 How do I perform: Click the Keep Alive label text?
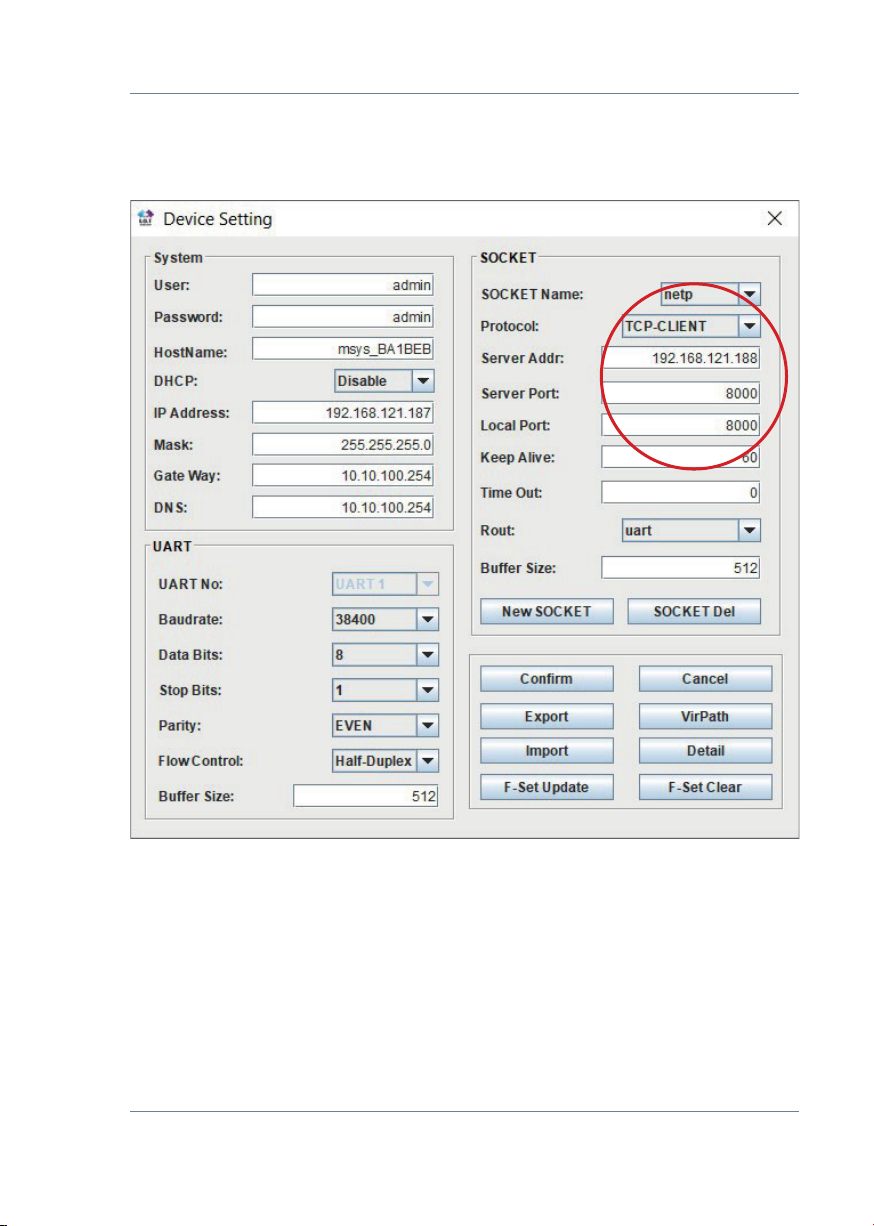(x=518, y=458)
